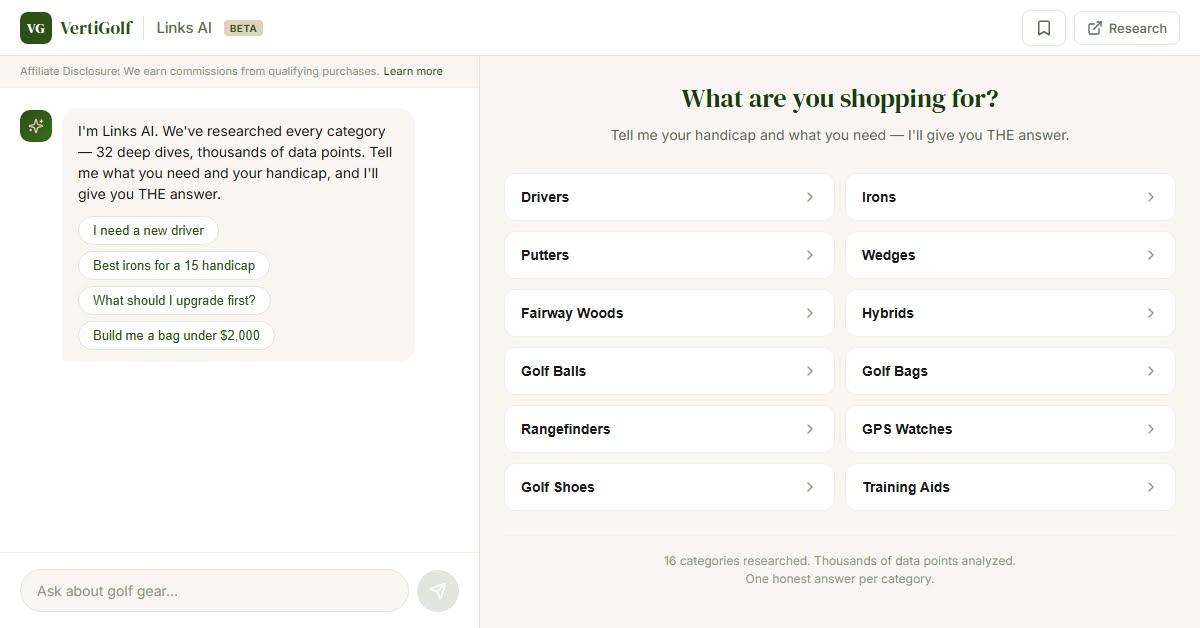This screenshot has height=628, width=1200.
Task: Open the Hybrids category
Action: coord(1010,313)
